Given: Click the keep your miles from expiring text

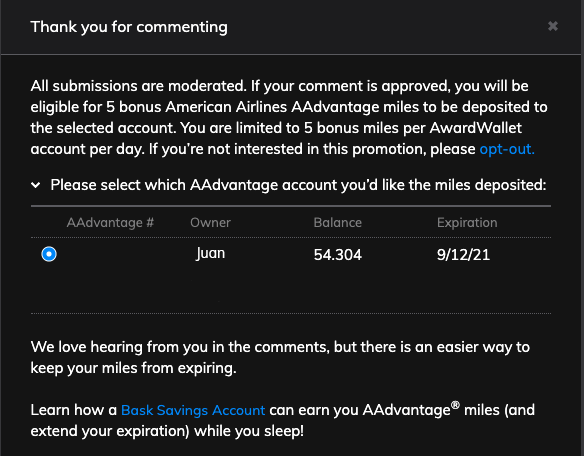Looking at the screenshot, I should [x=133, y=368].
